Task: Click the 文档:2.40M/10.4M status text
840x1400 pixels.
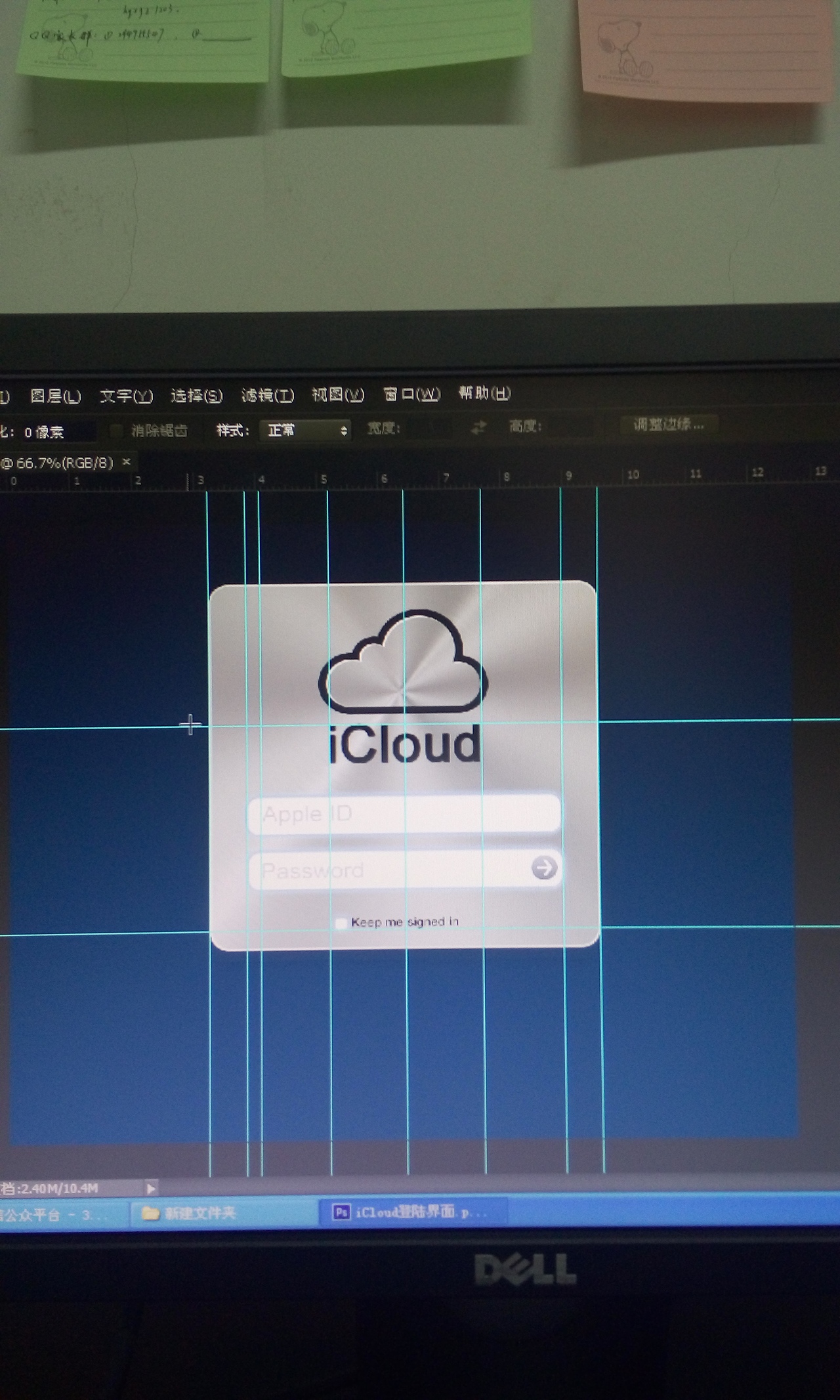Action: coord(50,1188)
